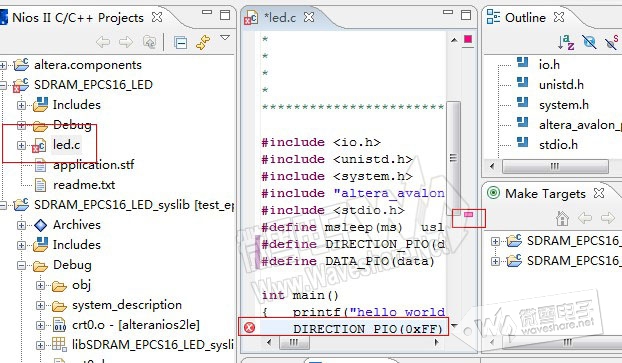Screen dimensions: 622x363
Task: Select the Nios II C/C++ Projects tab
Action: click(78, 17)
